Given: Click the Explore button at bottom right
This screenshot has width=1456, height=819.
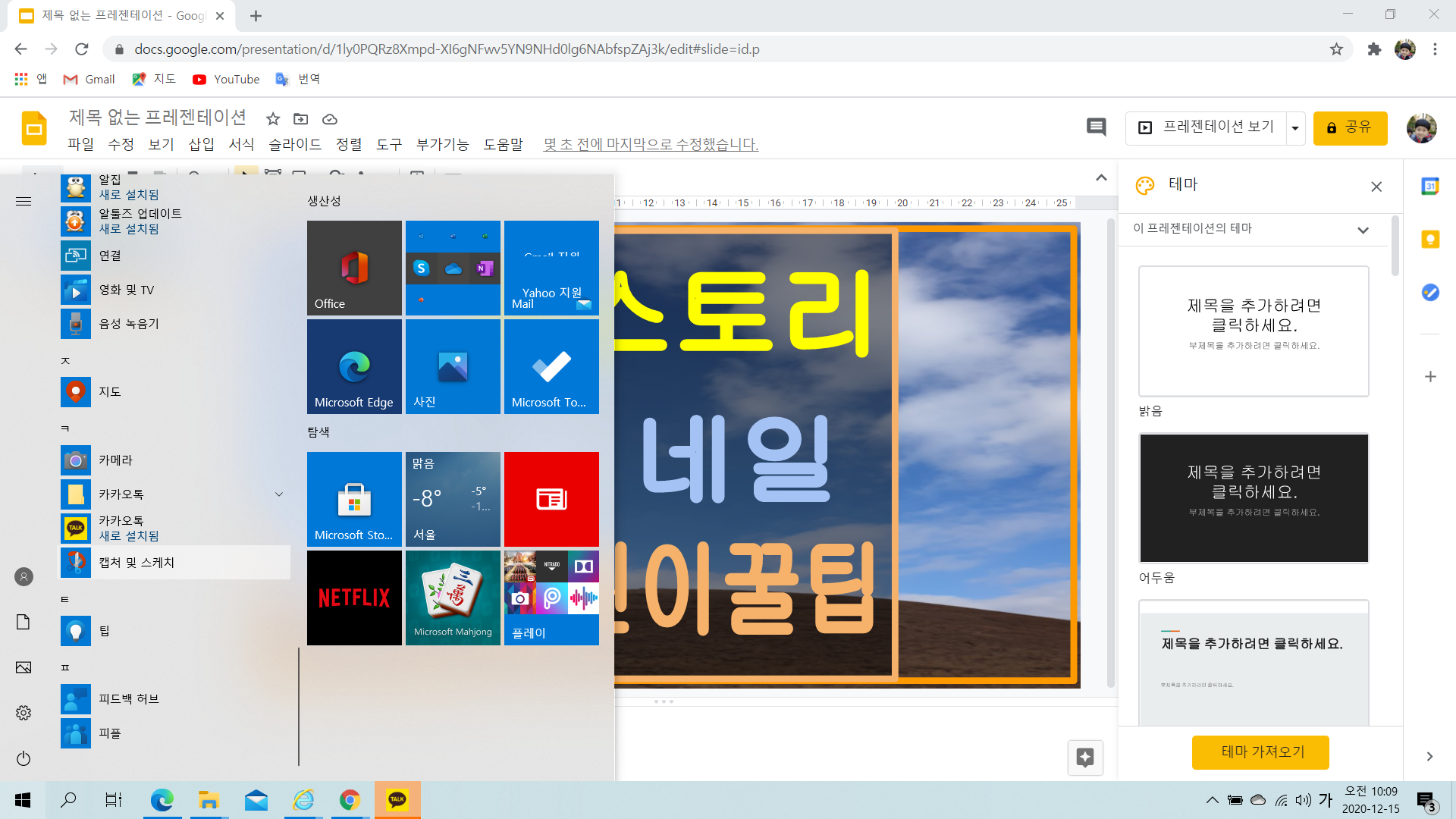Looking at the screenshot, I should click(x=1084, y=757).
